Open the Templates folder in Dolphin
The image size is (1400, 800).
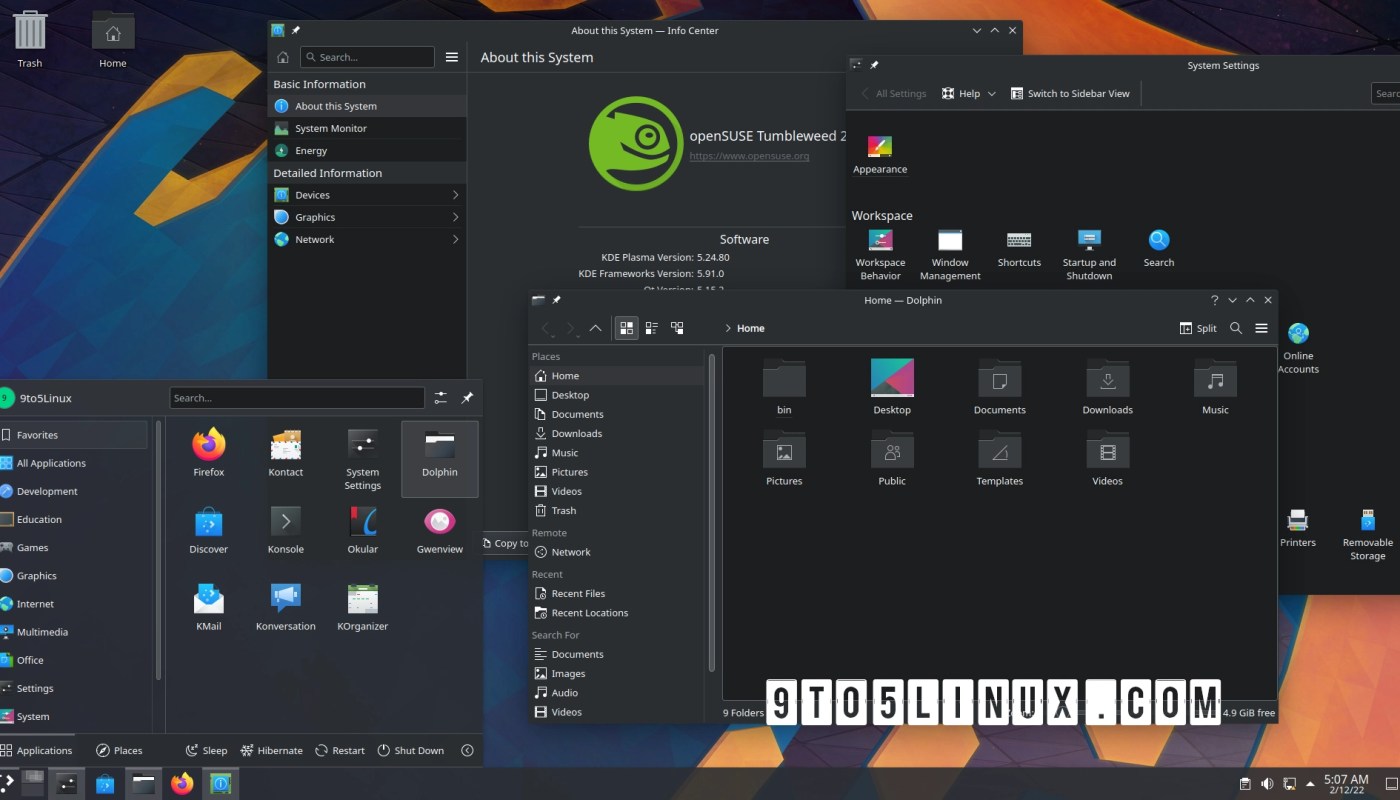1000,458
